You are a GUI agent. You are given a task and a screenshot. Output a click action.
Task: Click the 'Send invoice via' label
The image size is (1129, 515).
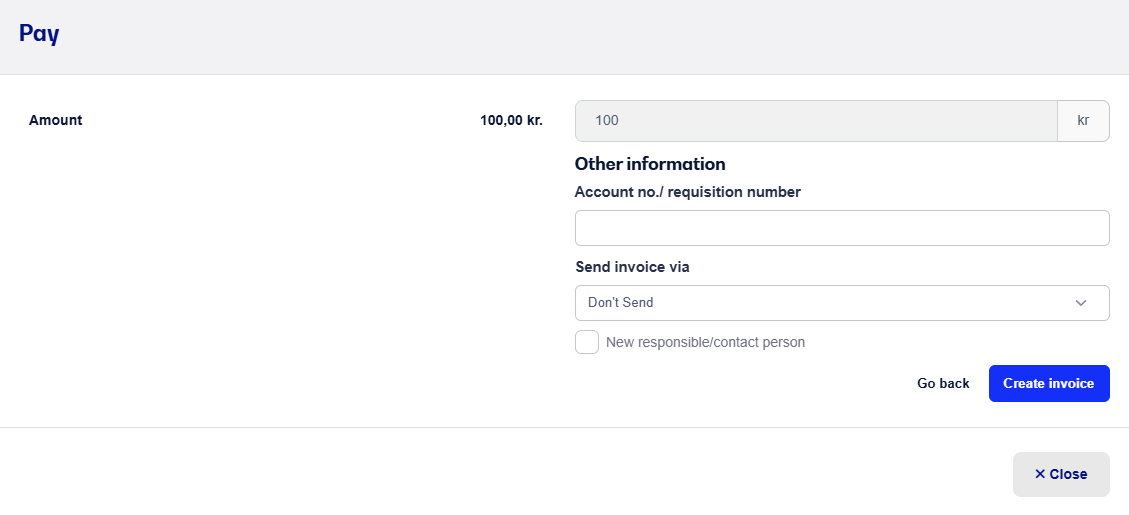pos(632,267)
